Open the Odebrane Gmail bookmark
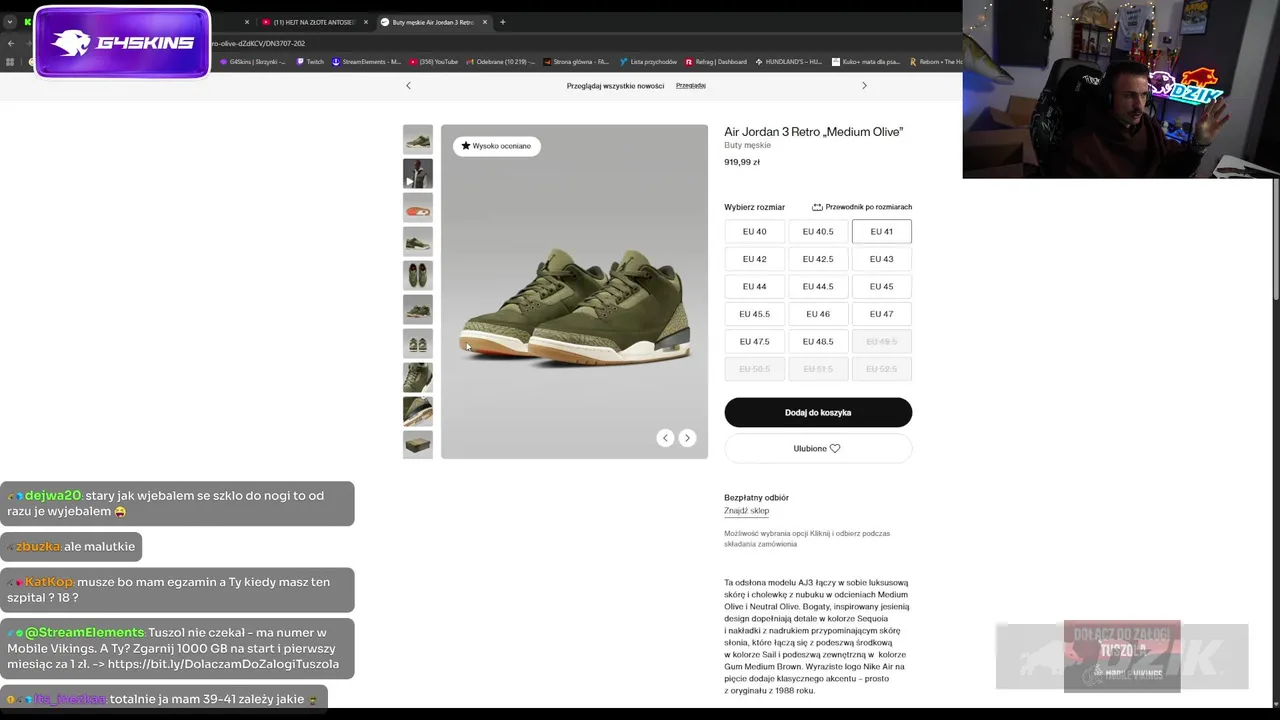This screenshot has width=1280, height=720. 501,62
